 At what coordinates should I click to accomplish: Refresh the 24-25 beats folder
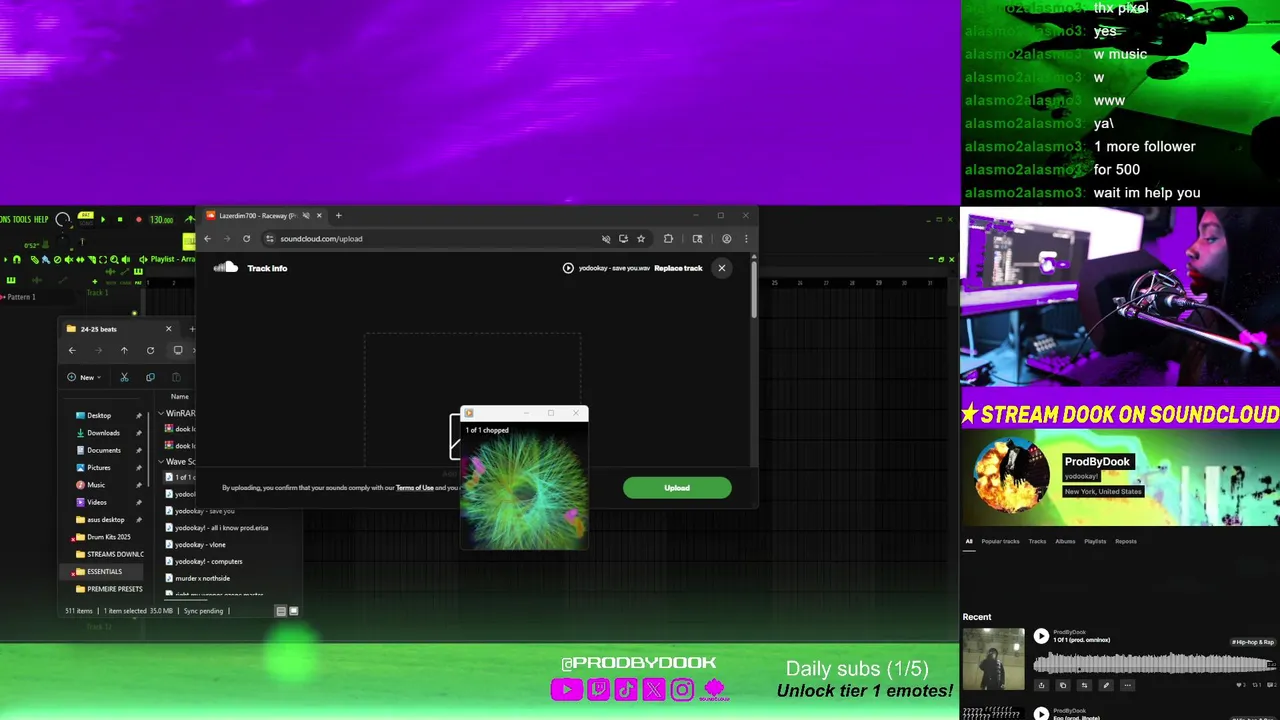(150, 350)
